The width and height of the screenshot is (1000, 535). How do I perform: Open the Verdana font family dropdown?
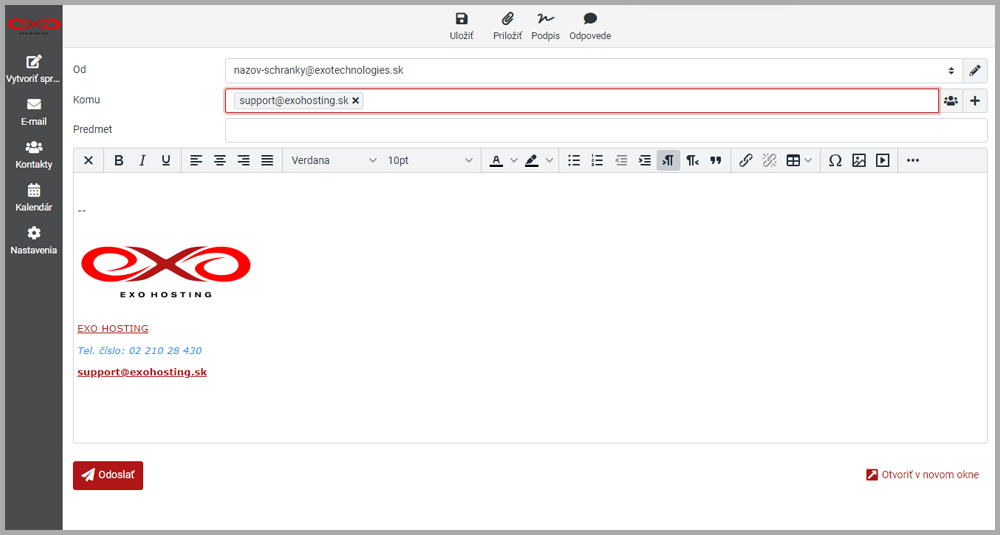coord(334,160)
